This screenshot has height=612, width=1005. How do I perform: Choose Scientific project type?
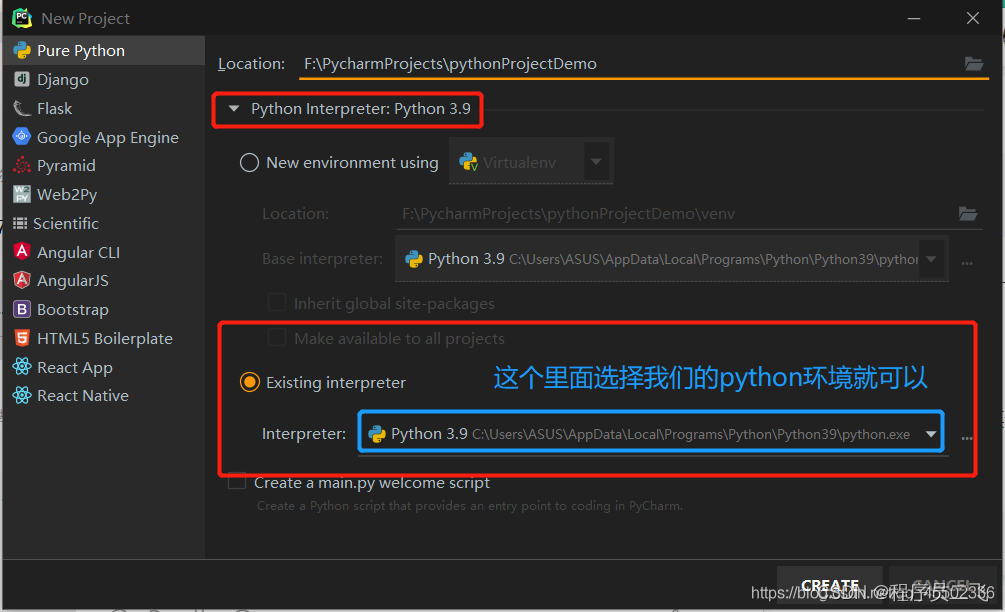104,223
